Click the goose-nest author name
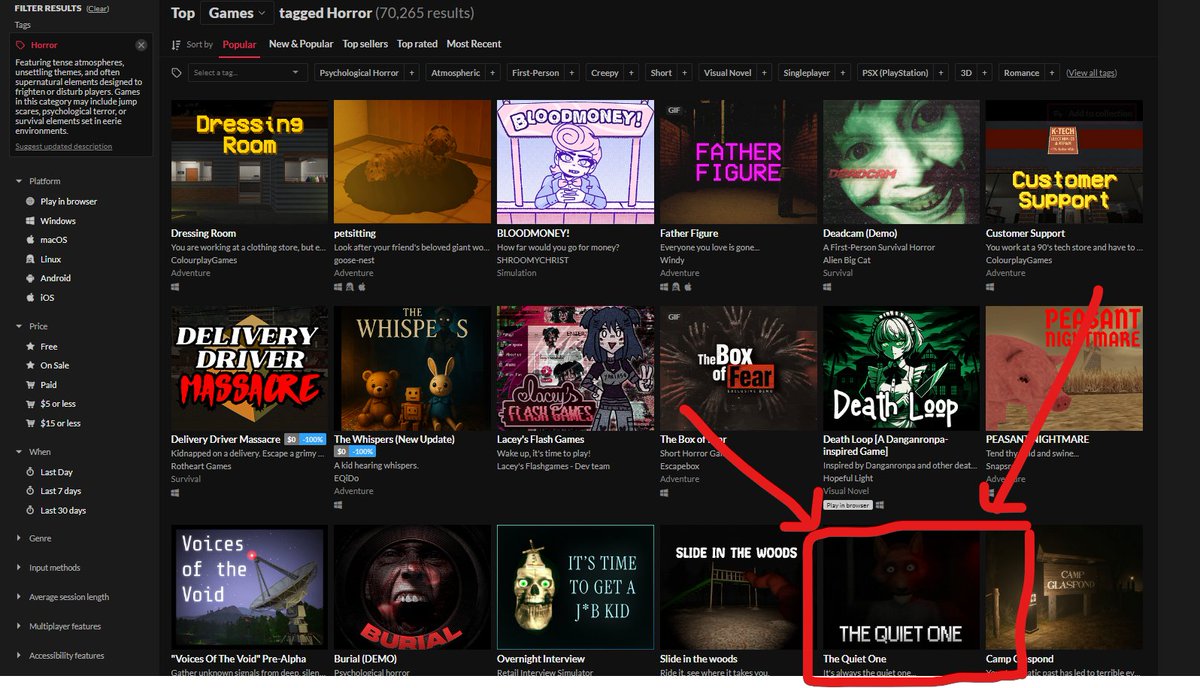The image size is (1200, 688). pyautogui.click(x=354, y=260)
